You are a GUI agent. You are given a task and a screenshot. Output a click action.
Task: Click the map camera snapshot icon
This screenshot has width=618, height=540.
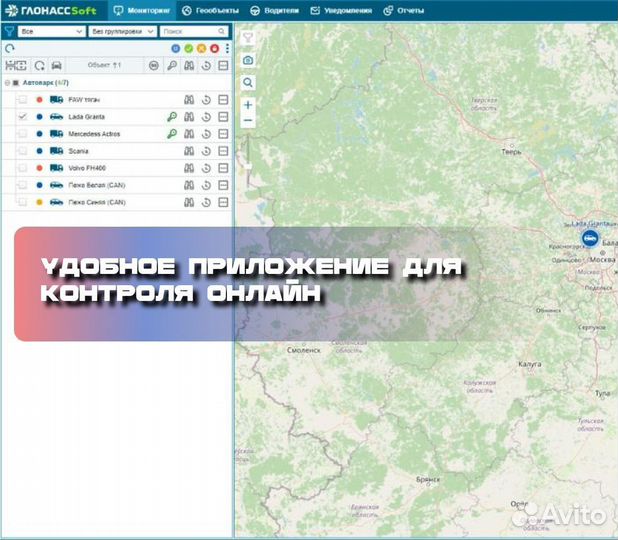coord(248,60)
